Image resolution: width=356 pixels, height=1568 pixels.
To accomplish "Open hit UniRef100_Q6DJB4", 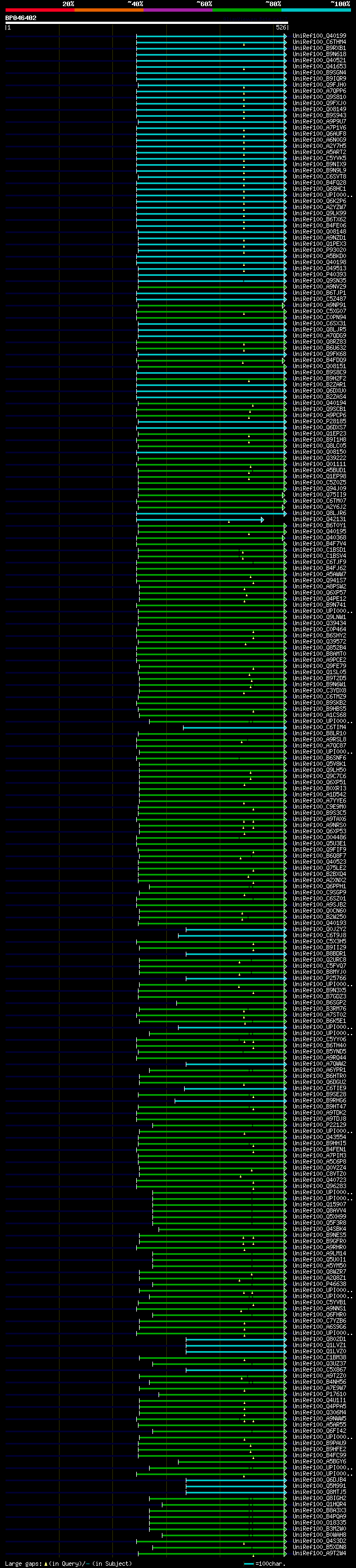I will [x=319, y=1480].
